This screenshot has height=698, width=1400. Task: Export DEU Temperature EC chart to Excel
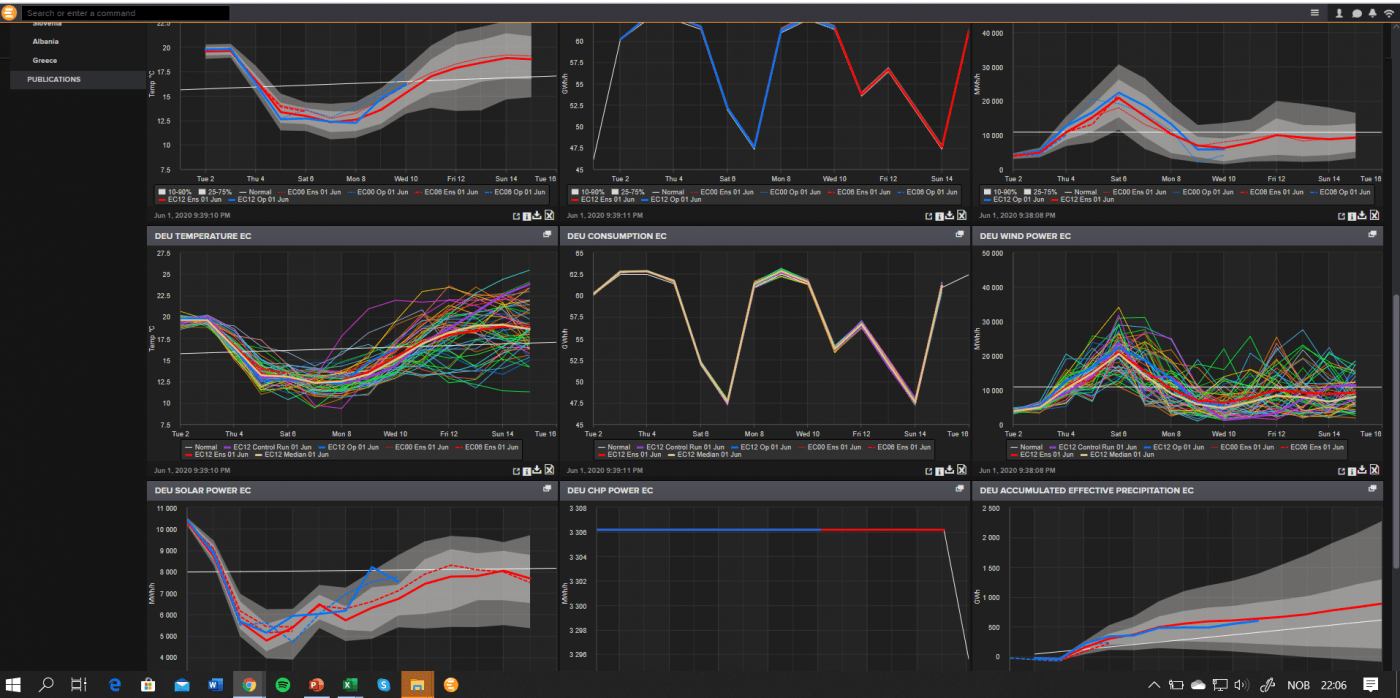pyautogui.click(x=549, y=468)
